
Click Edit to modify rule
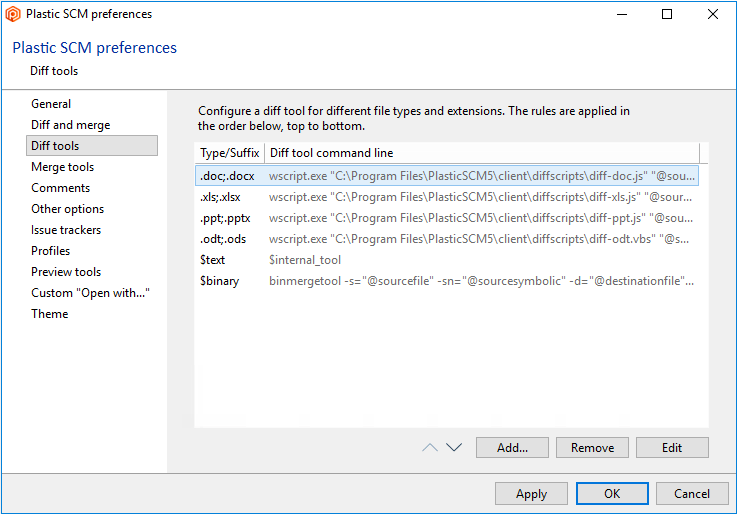pos(672,448)
